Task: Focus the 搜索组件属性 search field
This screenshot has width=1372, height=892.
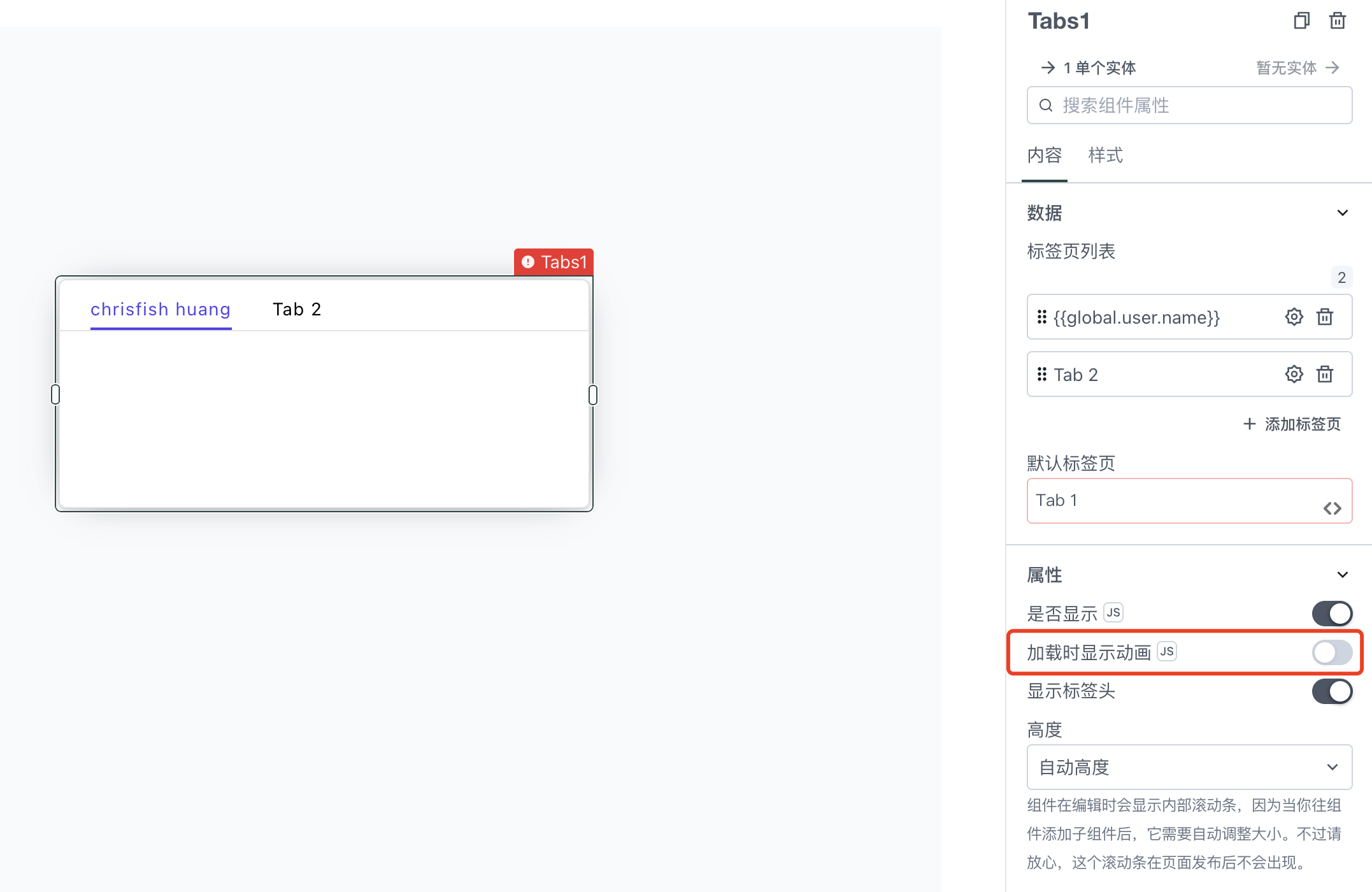Action: [x=1189, y=105]
